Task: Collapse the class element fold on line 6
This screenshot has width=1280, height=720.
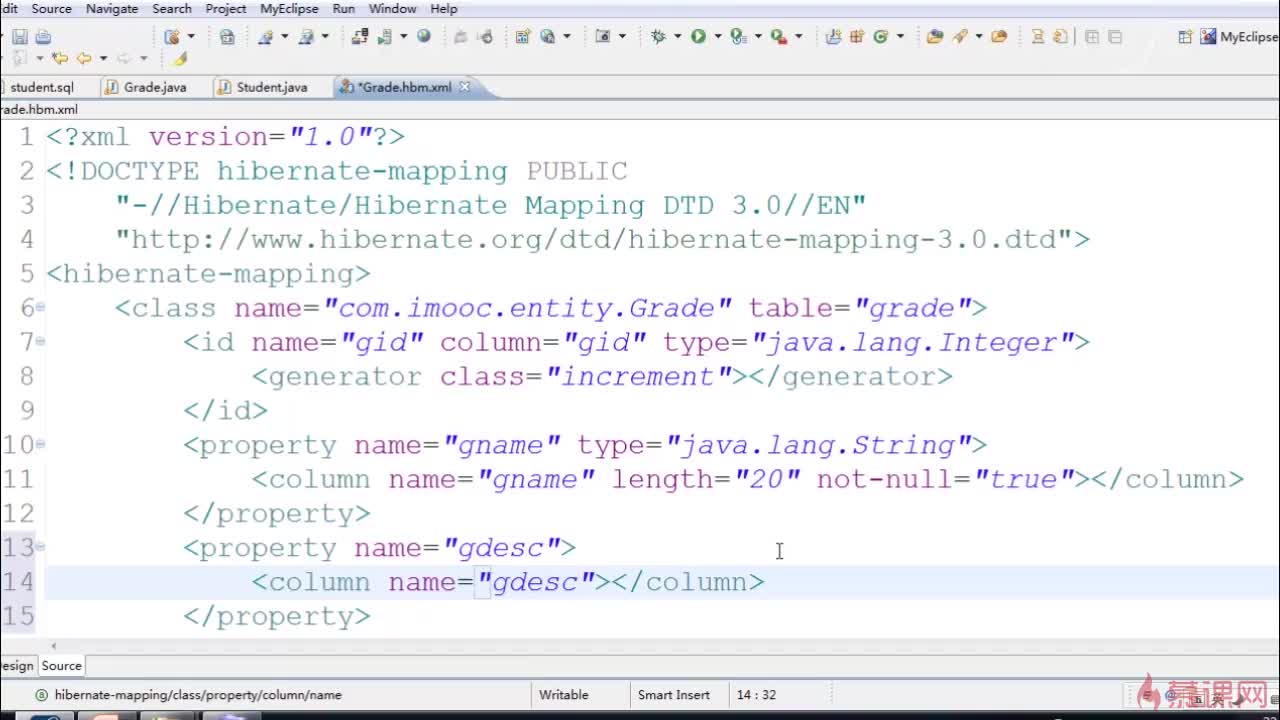Action: click(x=41, y=308)
